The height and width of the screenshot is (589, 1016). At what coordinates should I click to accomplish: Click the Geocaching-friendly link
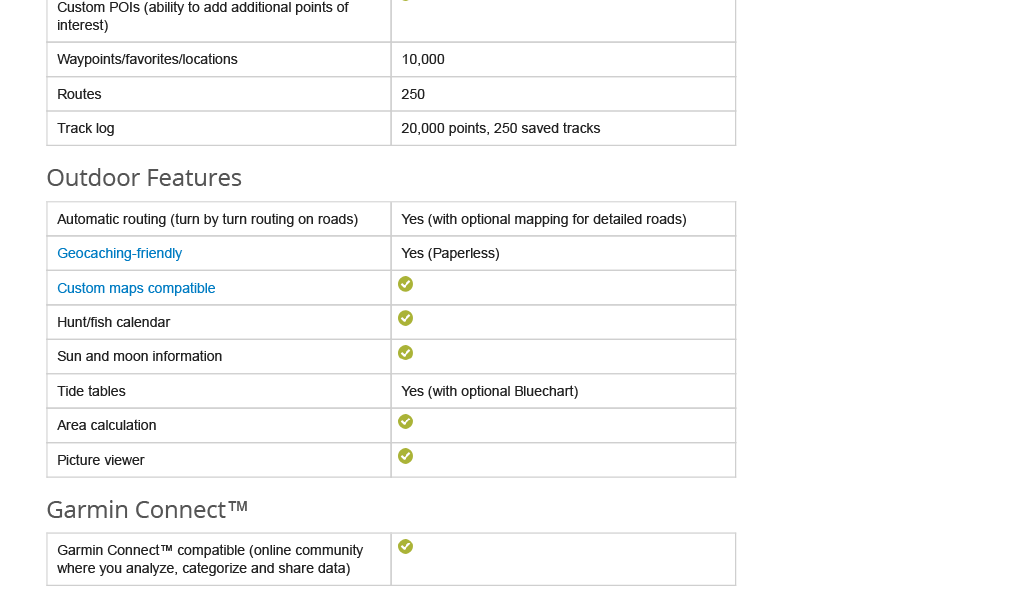click(119, 253)
